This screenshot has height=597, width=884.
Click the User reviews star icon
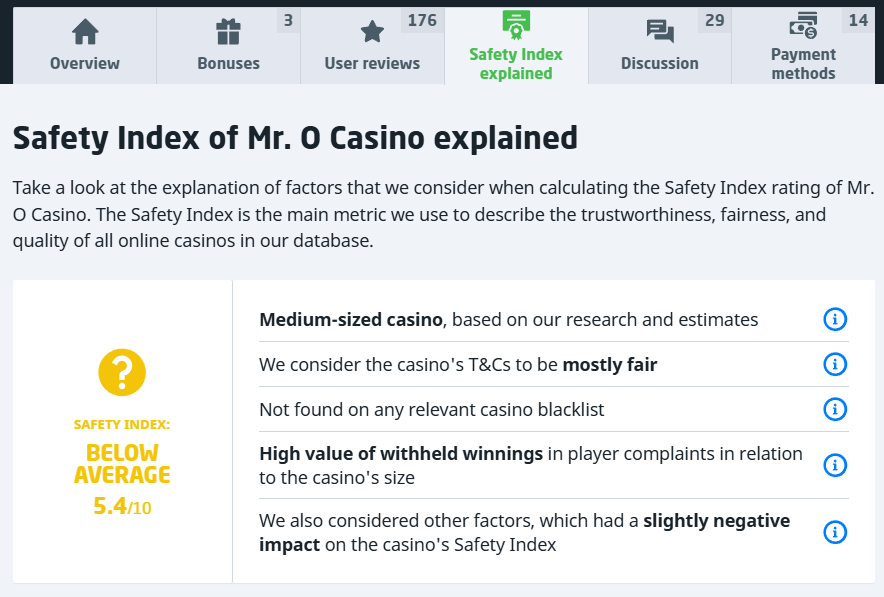[372, 32]
